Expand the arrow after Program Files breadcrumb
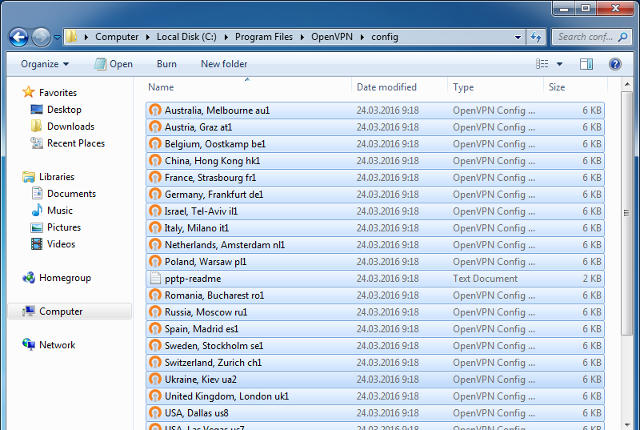 [302, 37]
